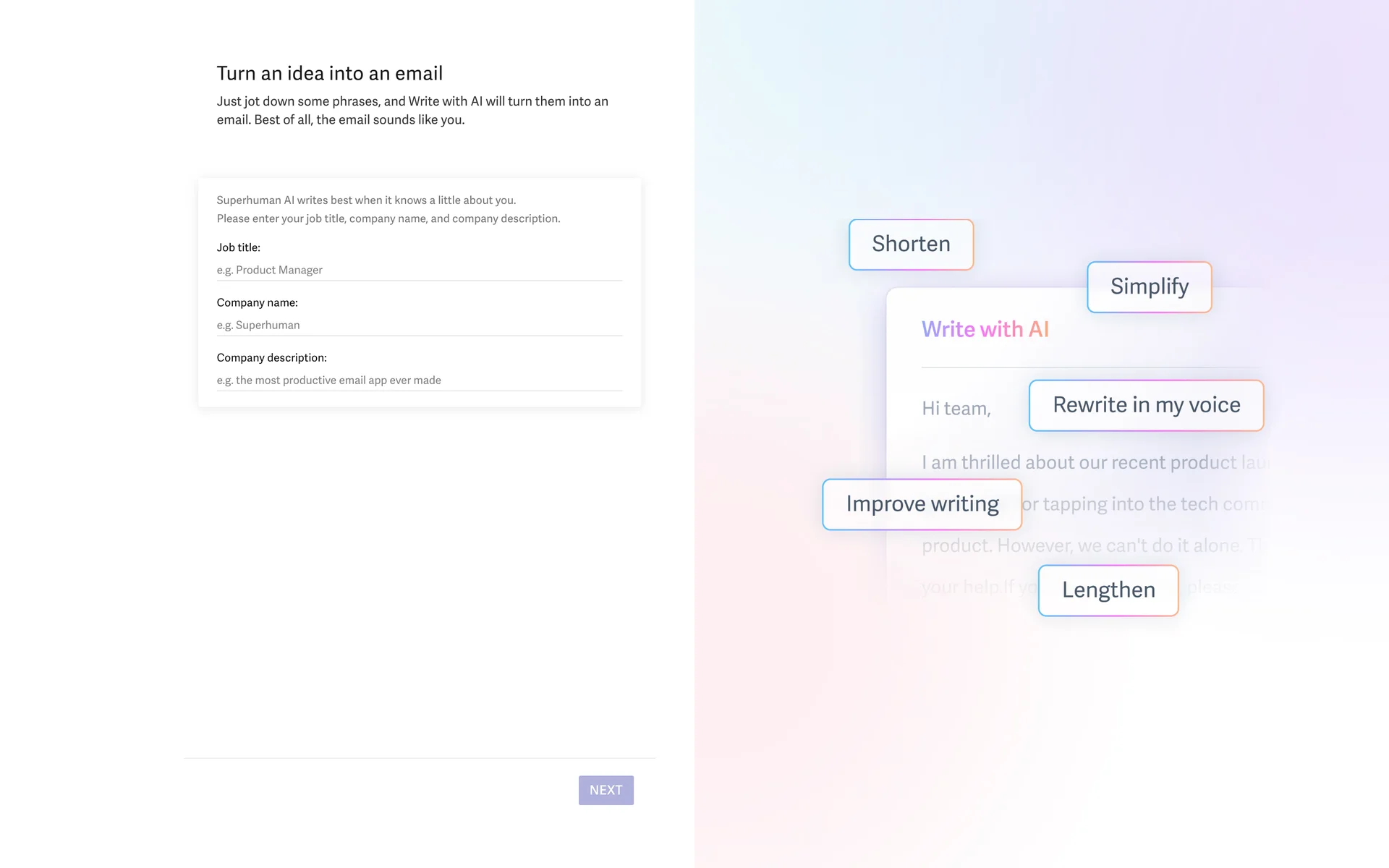Select the Improve writing chip

tap(922, 504)
